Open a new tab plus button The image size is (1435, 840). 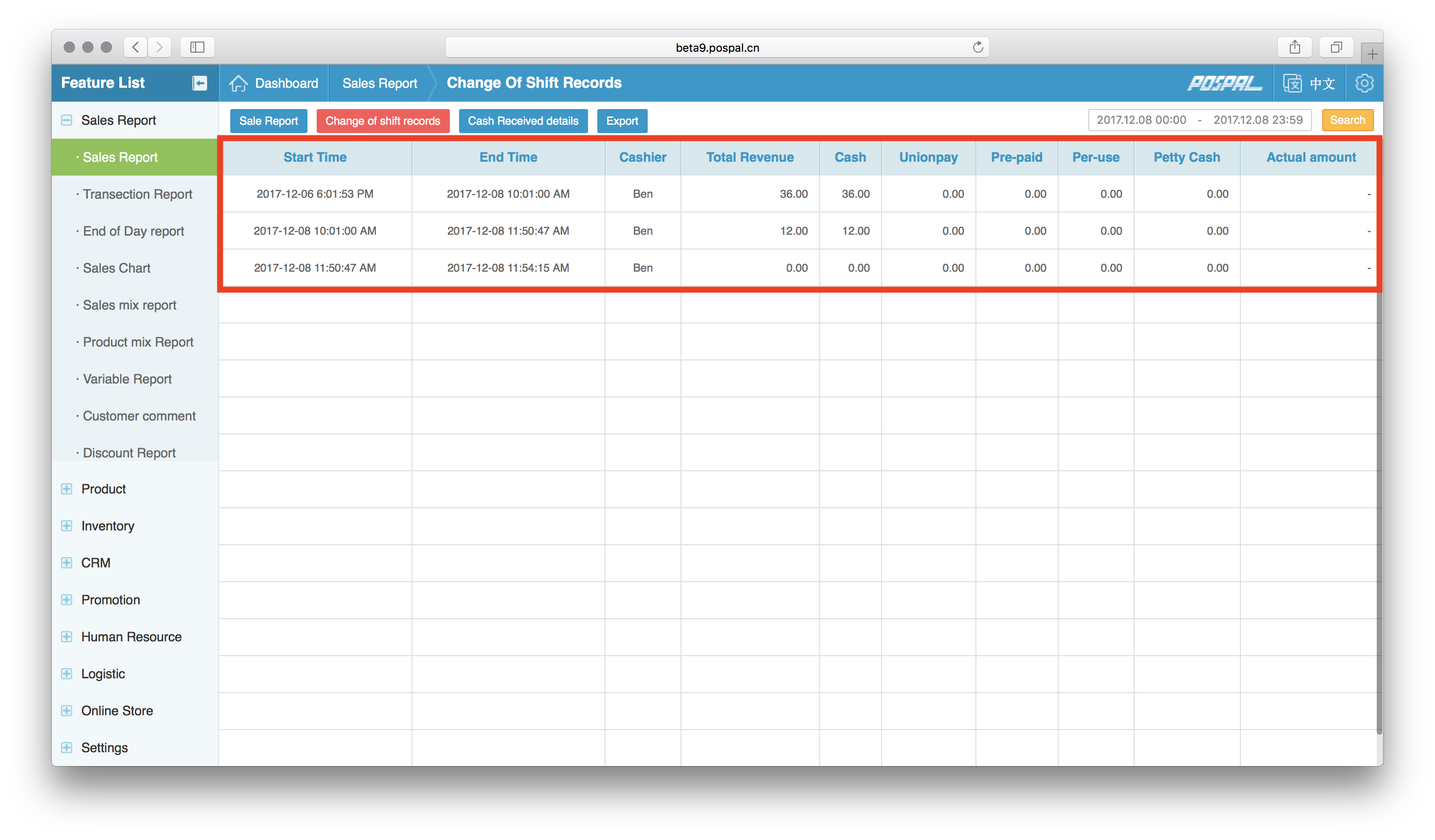[1372, 54]
